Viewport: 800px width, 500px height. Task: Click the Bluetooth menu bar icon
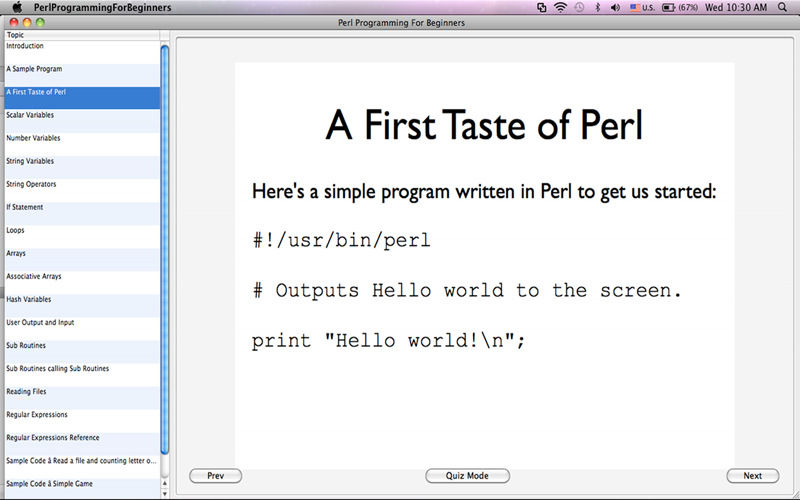coord(598,7)
